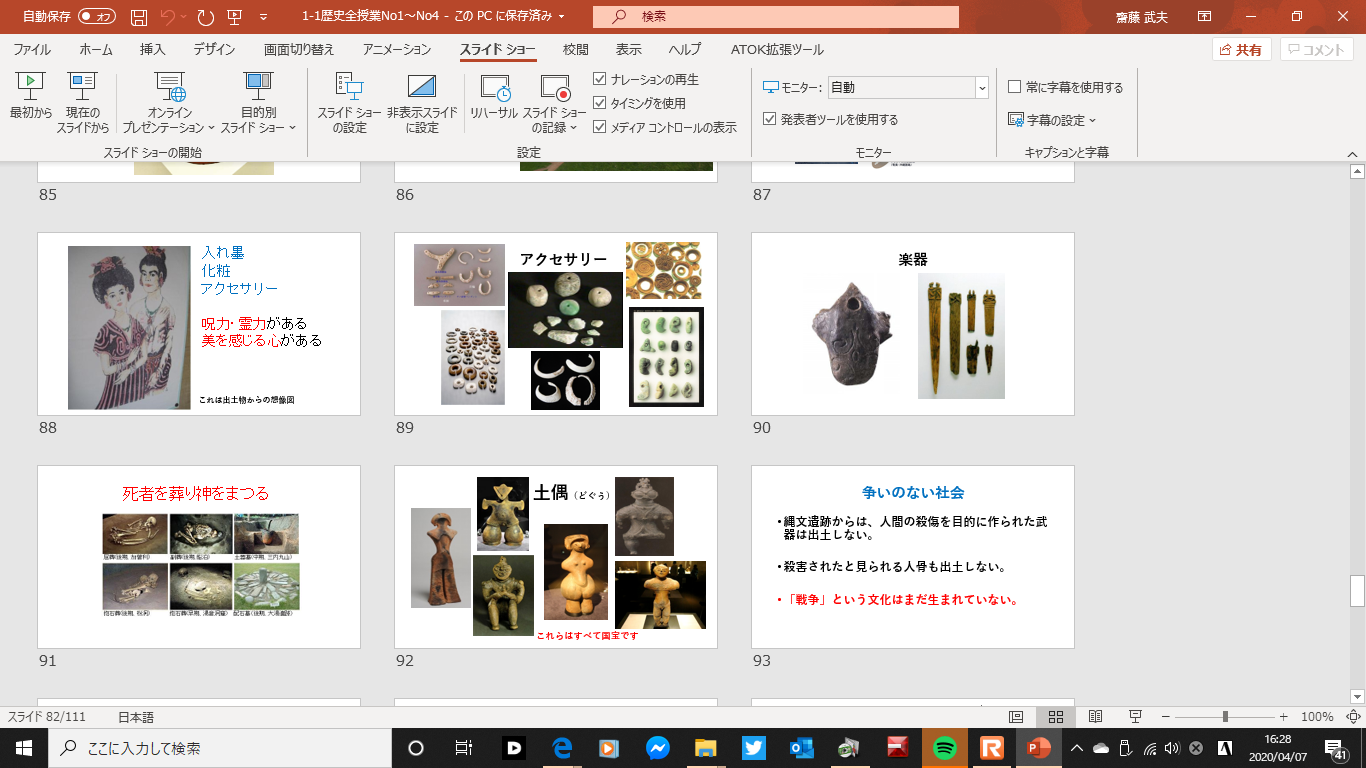Open the デザイン tab
The width and height of the screenshot is (1366, 768).
coord(214,50)
